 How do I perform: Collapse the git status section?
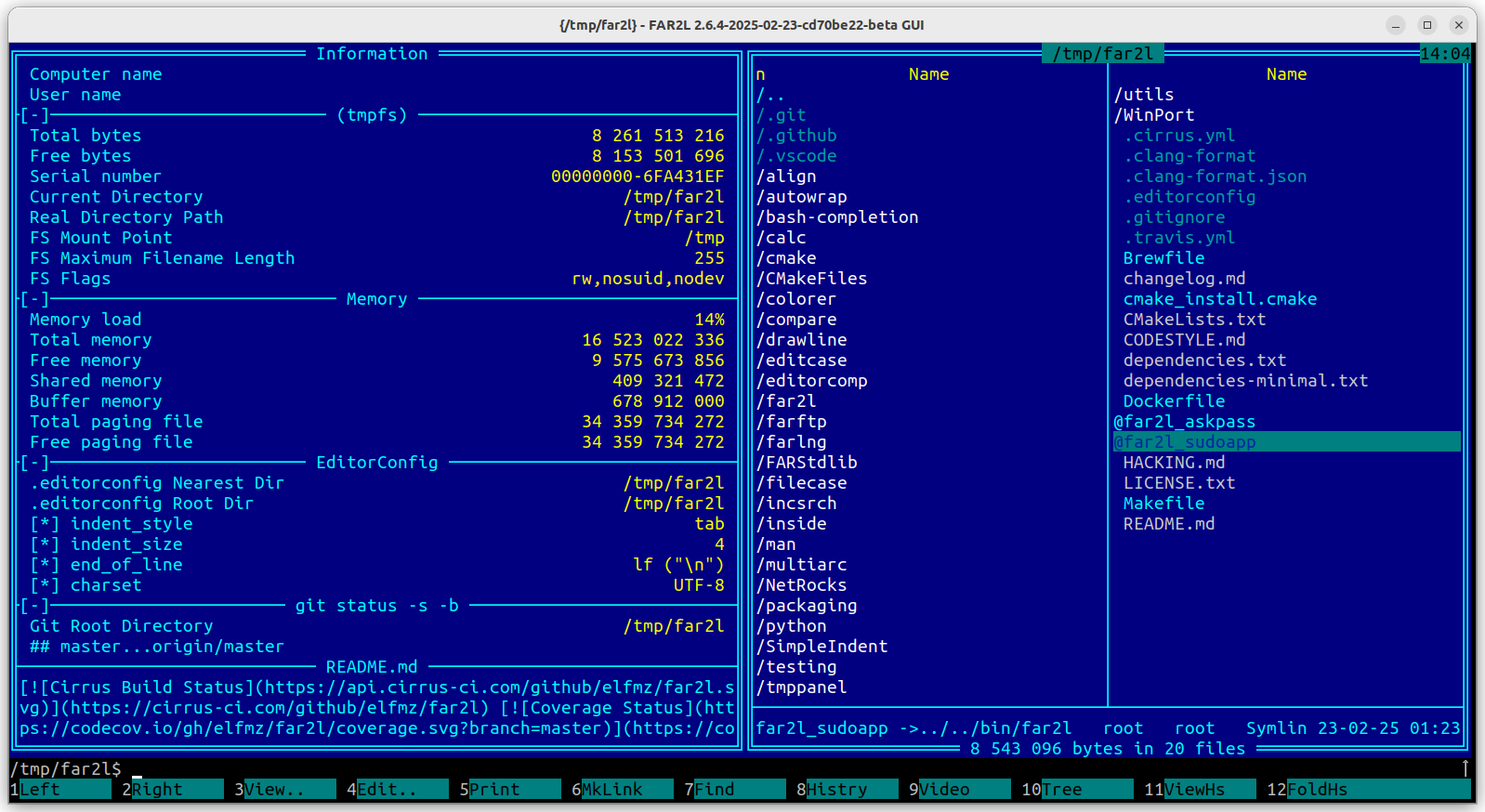pos(35,606)
